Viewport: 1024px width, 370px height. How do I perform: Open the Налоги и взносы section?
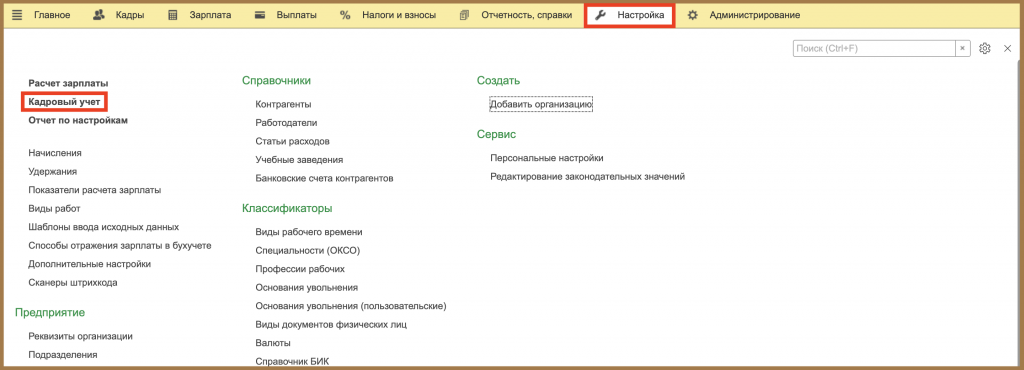(x=399, y=15)
